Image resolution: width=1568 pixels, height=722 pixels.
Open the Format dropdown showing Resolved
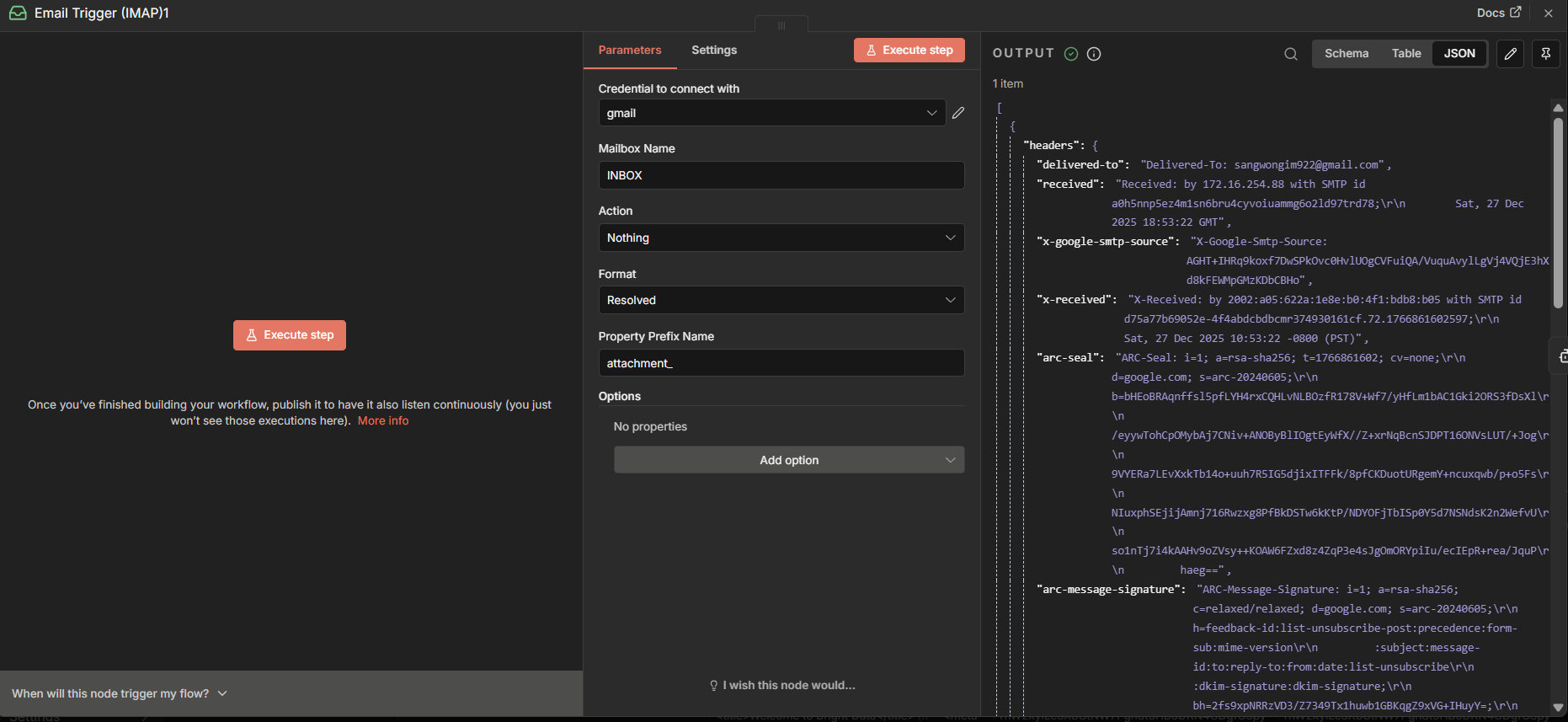[781, 300]
